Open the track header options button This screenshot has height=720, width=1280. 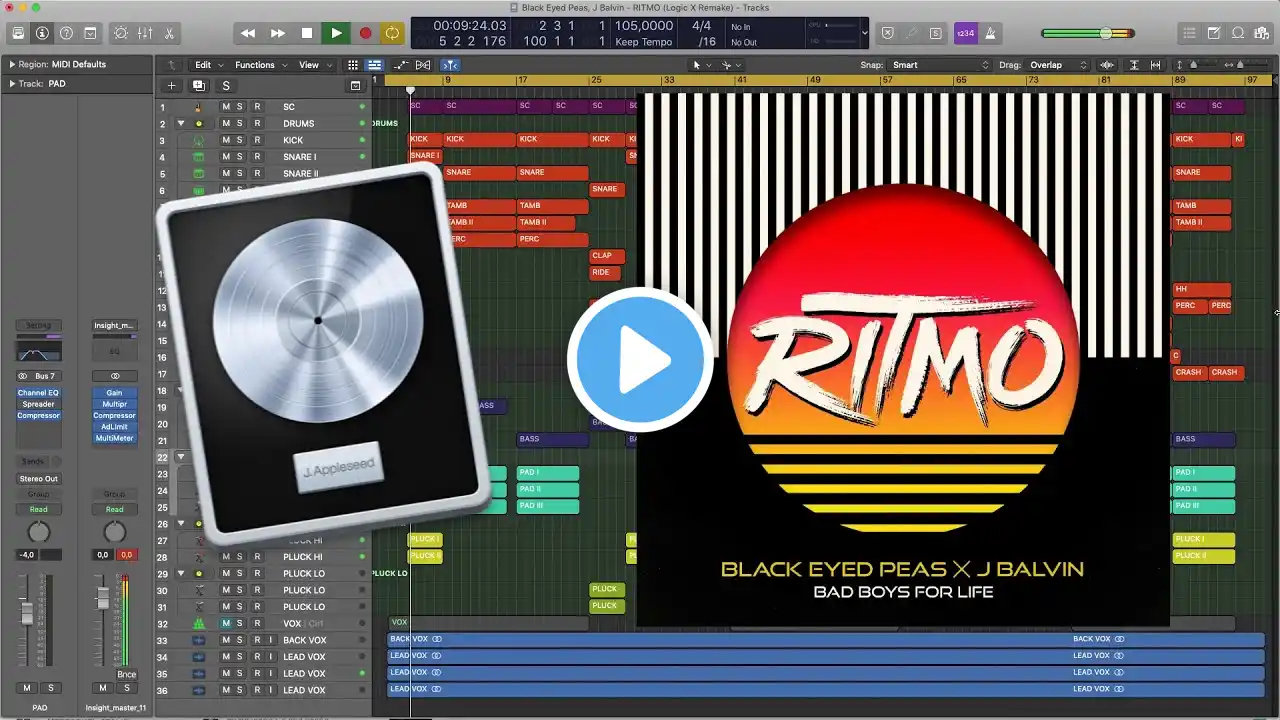(x=355, y=86)
